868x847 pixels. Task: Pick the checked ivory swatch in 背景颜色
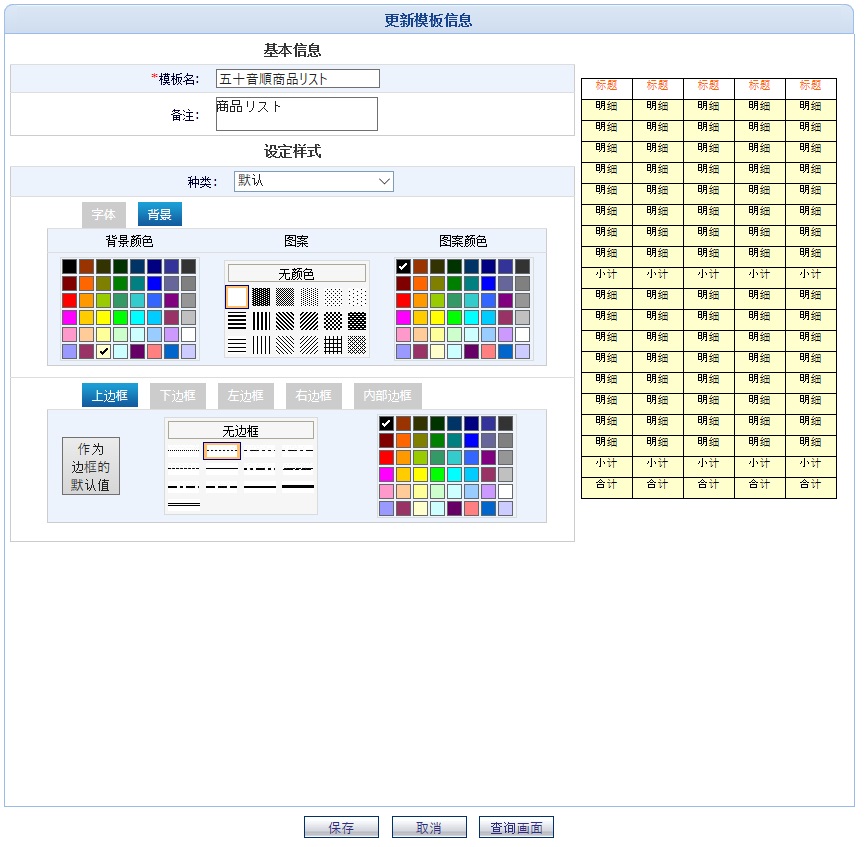point(104,351)
